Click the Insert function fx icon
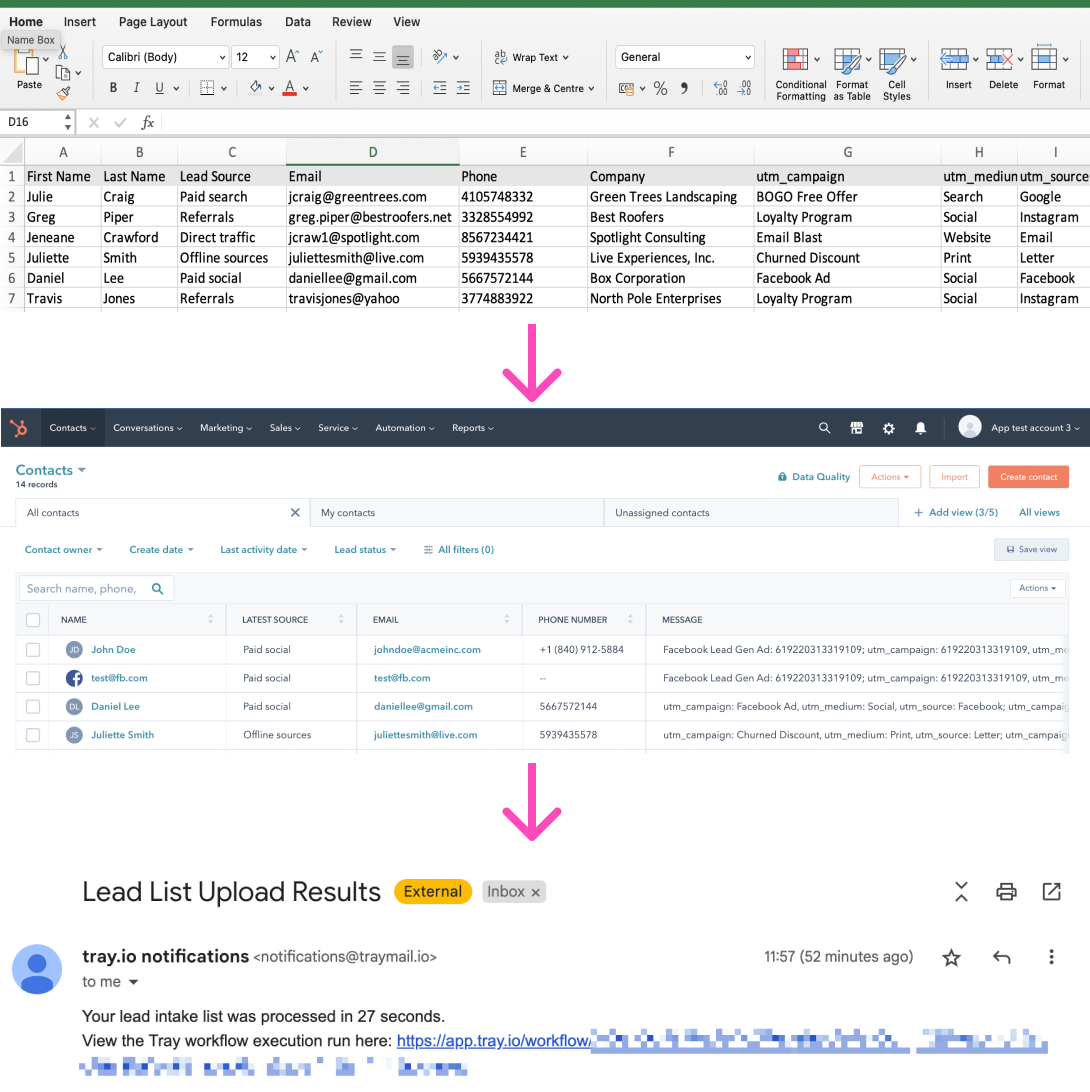 pos(148,123)
